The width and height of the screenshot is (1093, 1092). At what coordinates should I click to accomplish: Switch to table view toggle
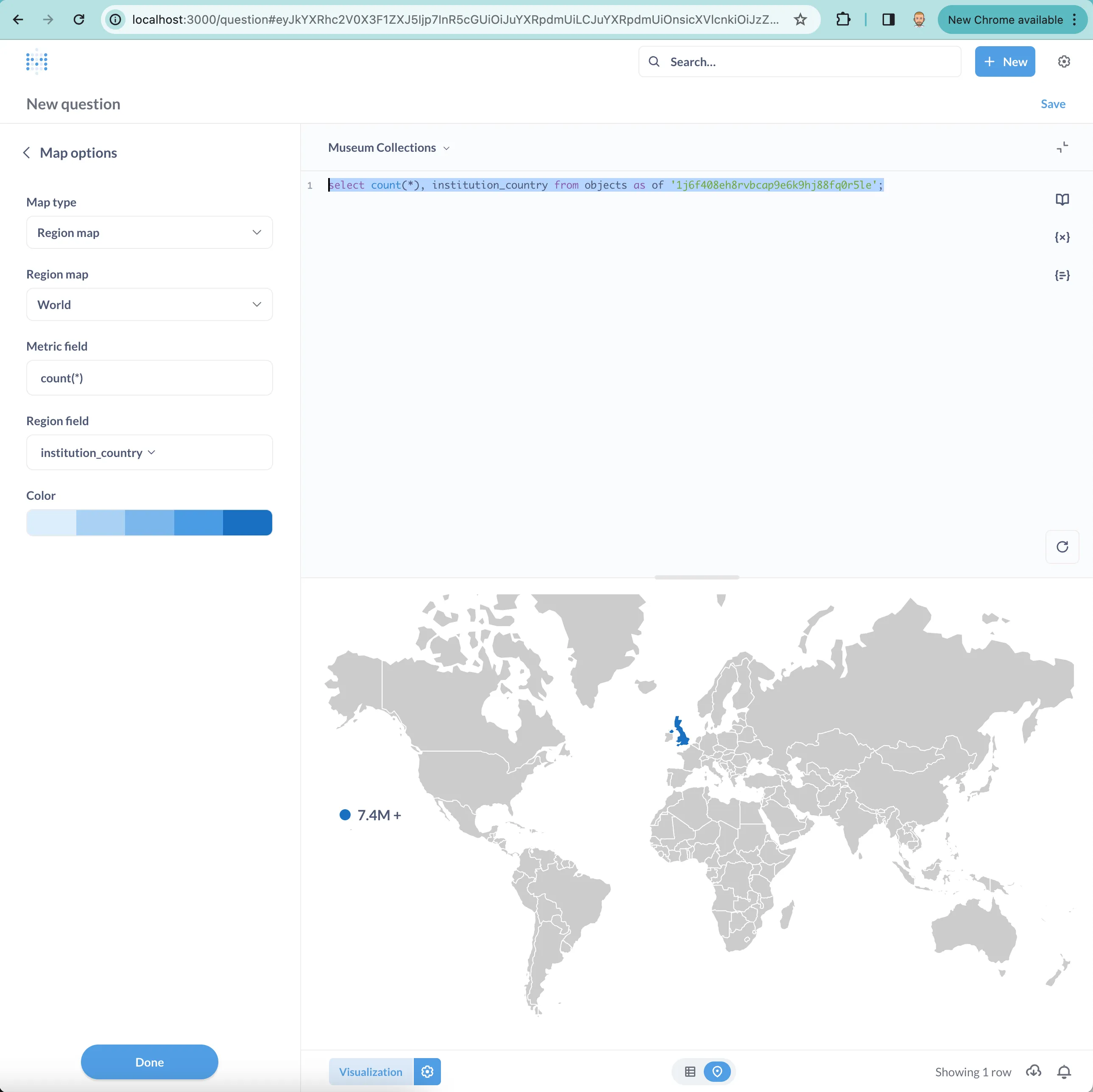pyautogui.click(x=690, y=1072)
